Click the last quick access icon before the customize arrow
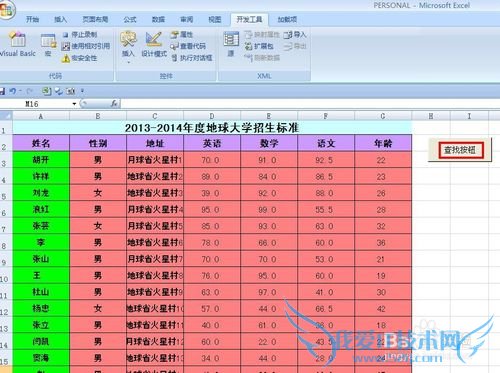The image size is (500, 373). [70, 91]
